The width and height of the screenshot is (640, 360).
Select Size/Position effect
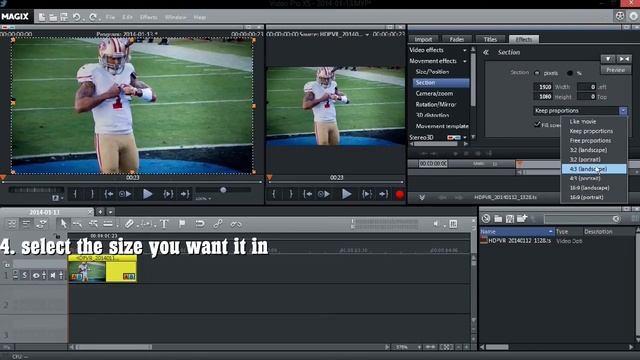click(432, 71)
